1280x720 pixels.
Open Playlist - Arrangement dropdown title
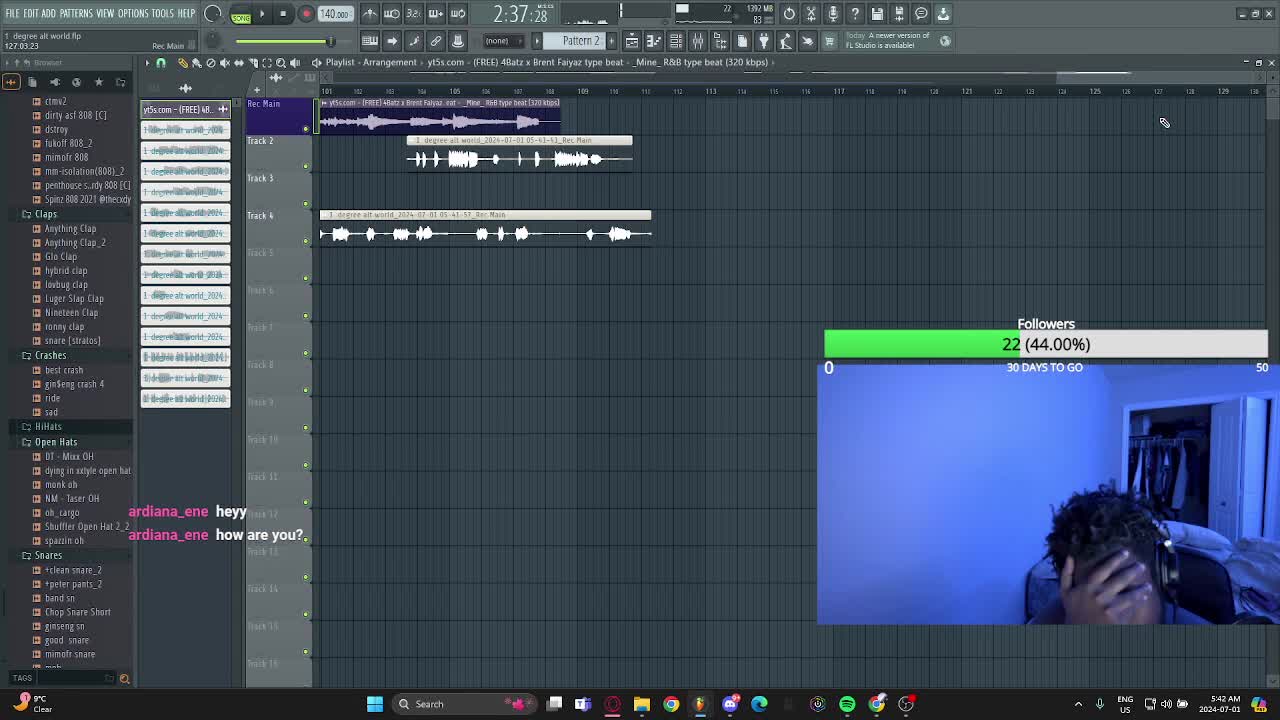tap(370, 62)
